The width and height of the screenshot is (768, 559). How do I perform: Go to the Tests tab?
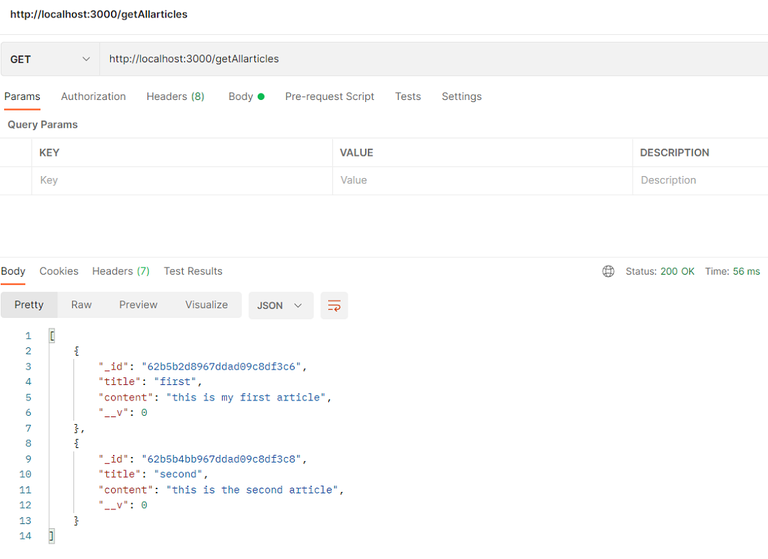407,97
